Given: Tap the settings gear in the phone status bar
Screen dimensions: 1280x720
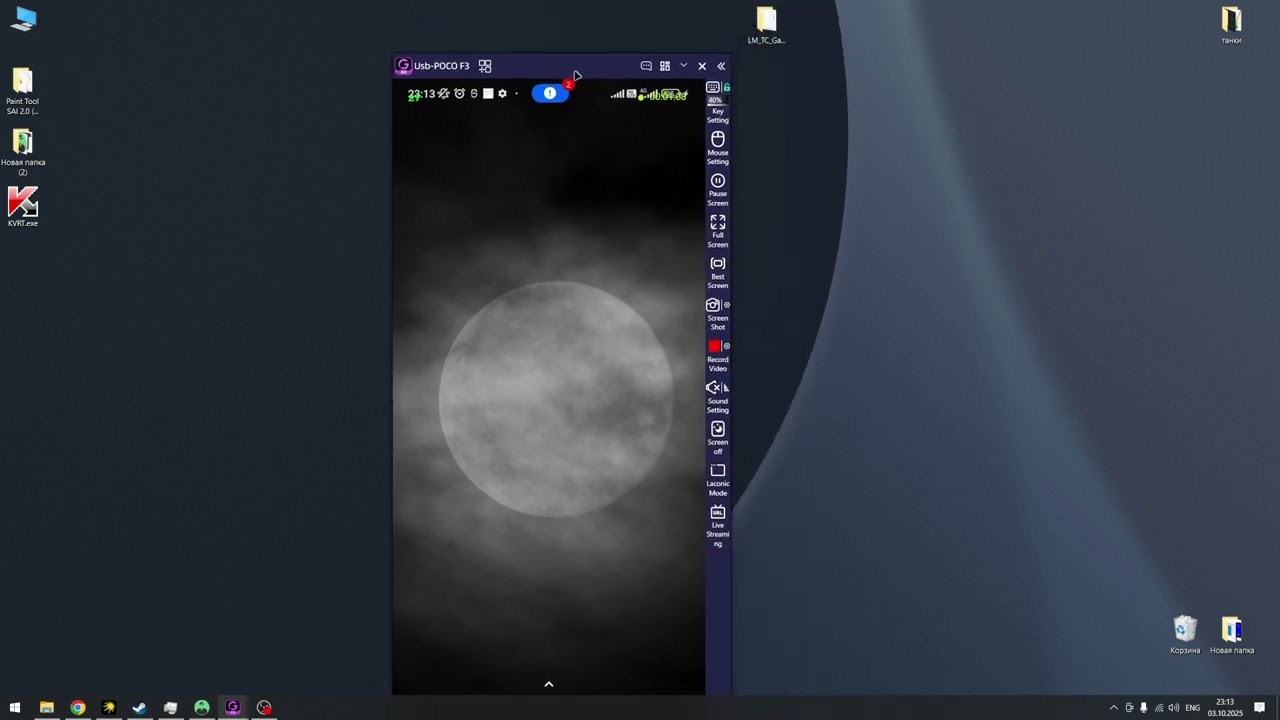Looking at the screenshot, I should [x=502, y=93].
